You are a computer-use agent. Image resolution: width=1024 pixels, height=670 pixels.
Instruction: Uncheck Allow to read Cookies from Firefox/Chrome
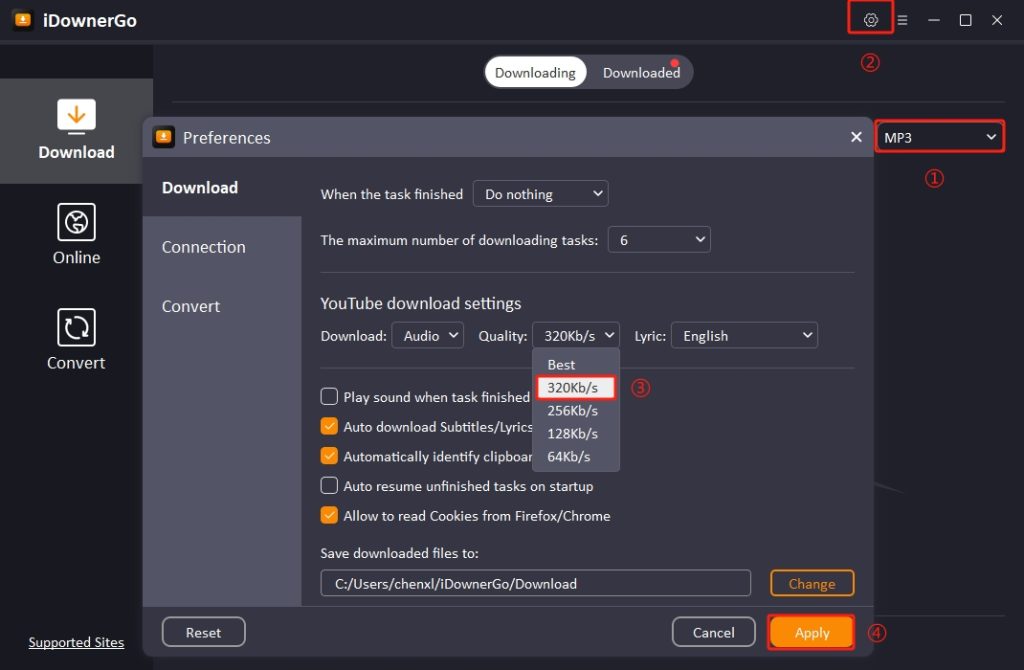click(x=329, y=515)
